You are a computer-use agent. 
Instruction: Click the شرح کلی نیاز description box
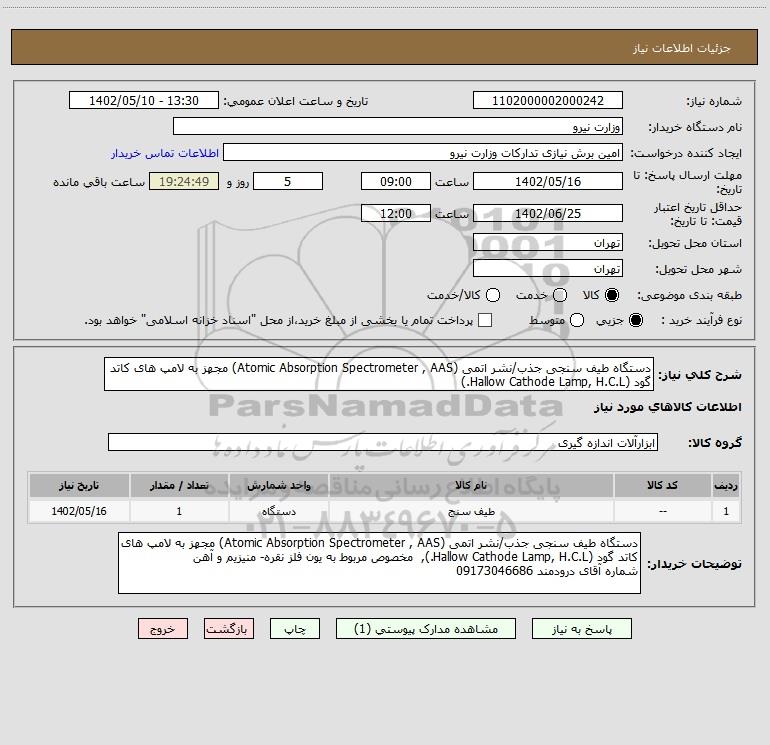tap(379, 374)
